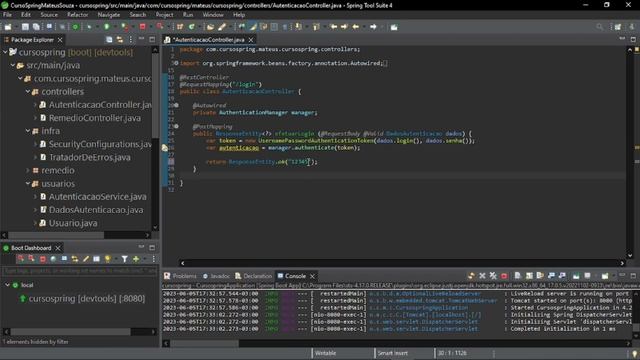
Task: Close the Package Explorer tab
Action: coord(60,40)
